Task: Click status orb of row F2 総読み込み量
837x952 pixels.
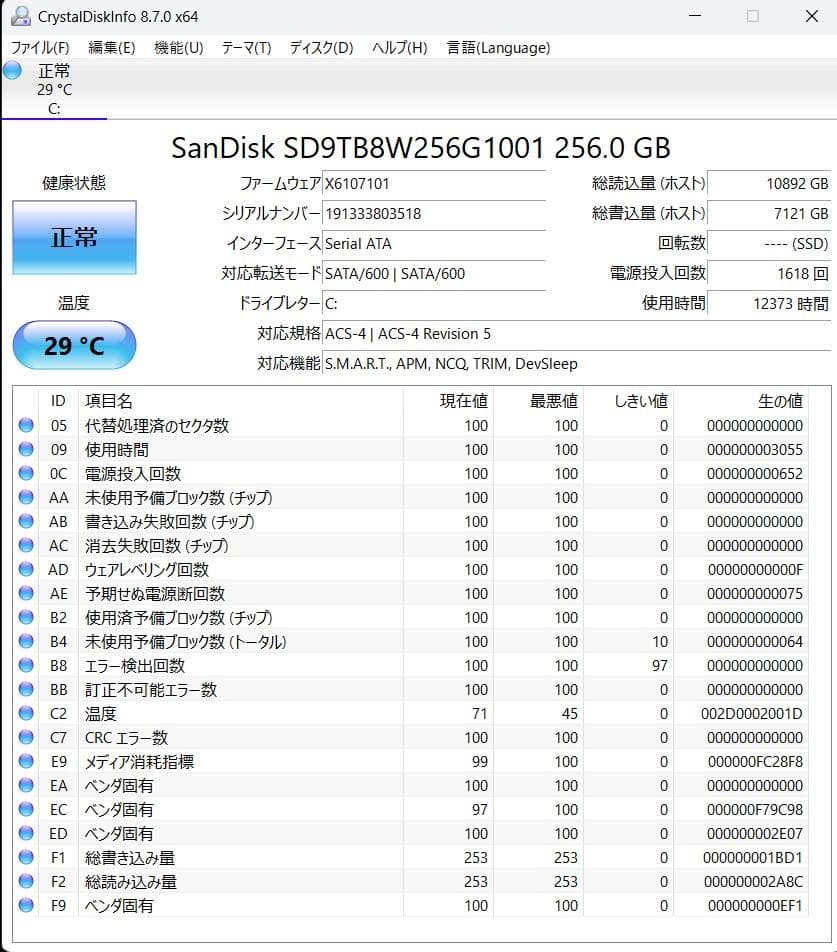Action: (25, 881)
